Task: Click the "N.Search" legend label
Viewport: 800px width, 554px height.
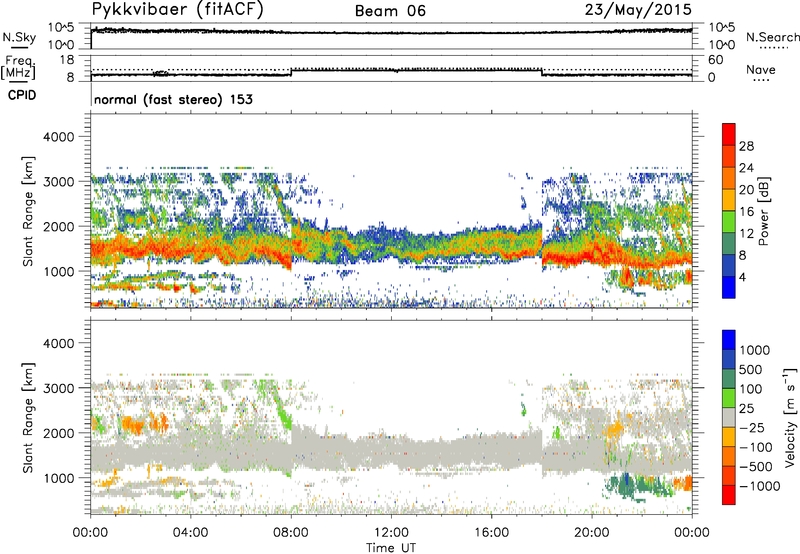Action: click(x=772, y=37)
